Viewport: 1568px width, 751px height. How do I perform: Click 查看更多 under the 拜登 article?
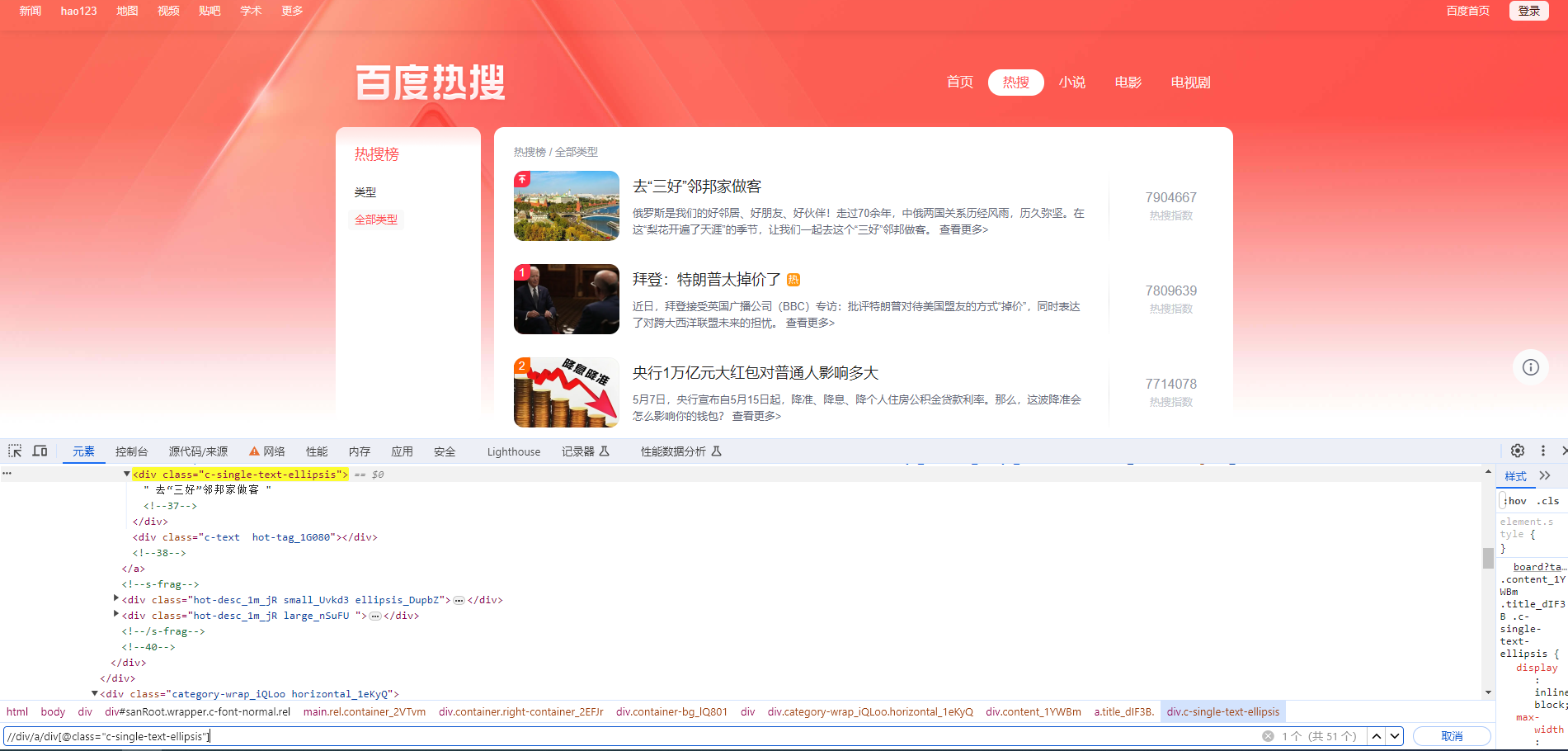810,323
